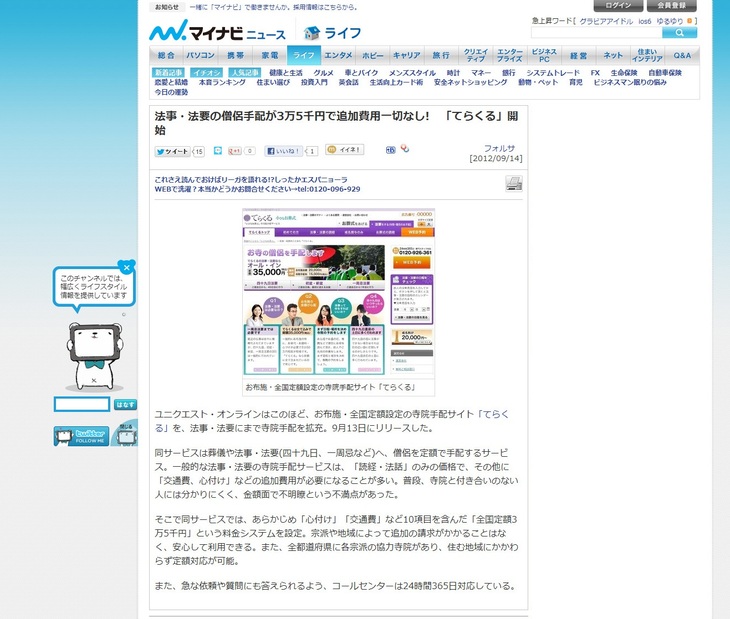Click the mixi イイネ! button
730x619 pixels.
(x=346, y=150)
